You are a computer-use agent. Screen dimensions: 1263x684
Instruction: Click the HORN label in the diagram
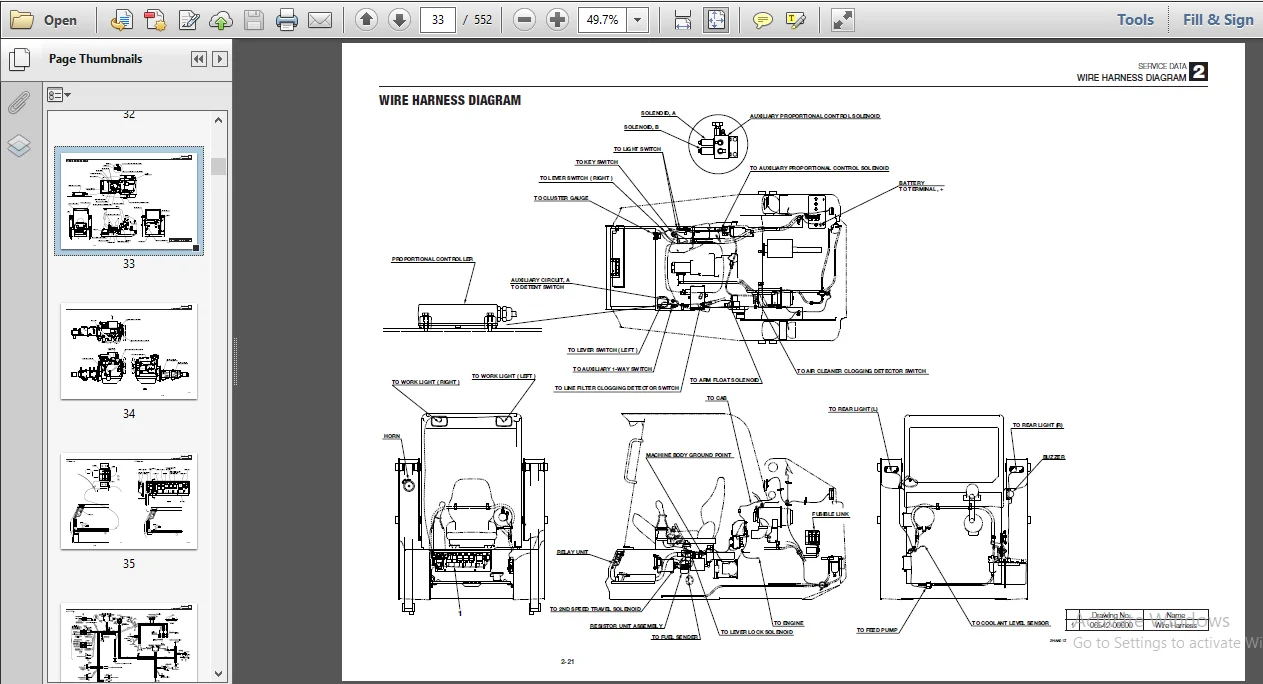(x=392, y=436)
